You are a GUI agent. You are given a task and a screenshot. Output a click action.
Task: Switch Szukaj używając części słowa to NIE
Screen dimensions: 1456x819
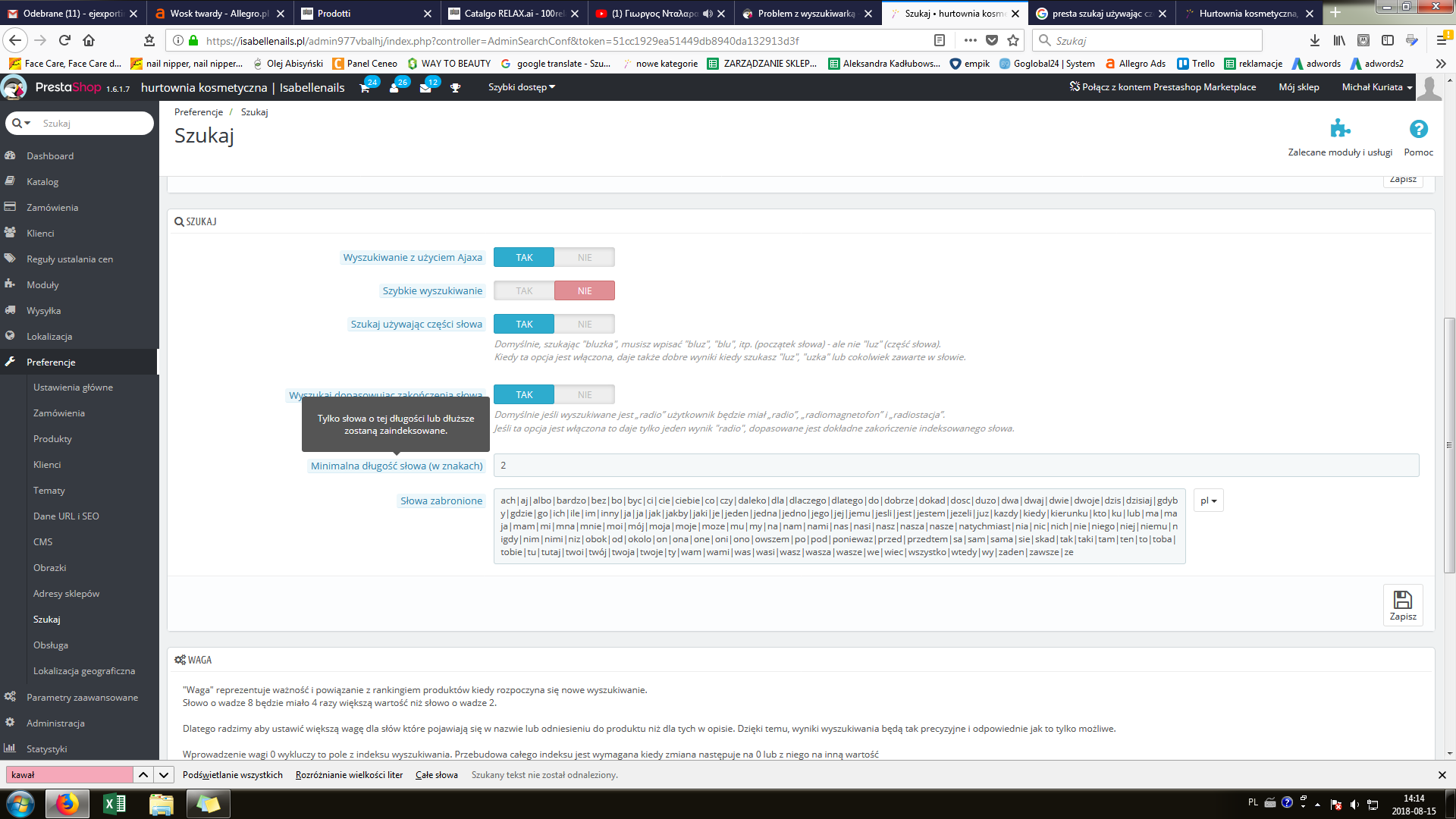[584, 325]
